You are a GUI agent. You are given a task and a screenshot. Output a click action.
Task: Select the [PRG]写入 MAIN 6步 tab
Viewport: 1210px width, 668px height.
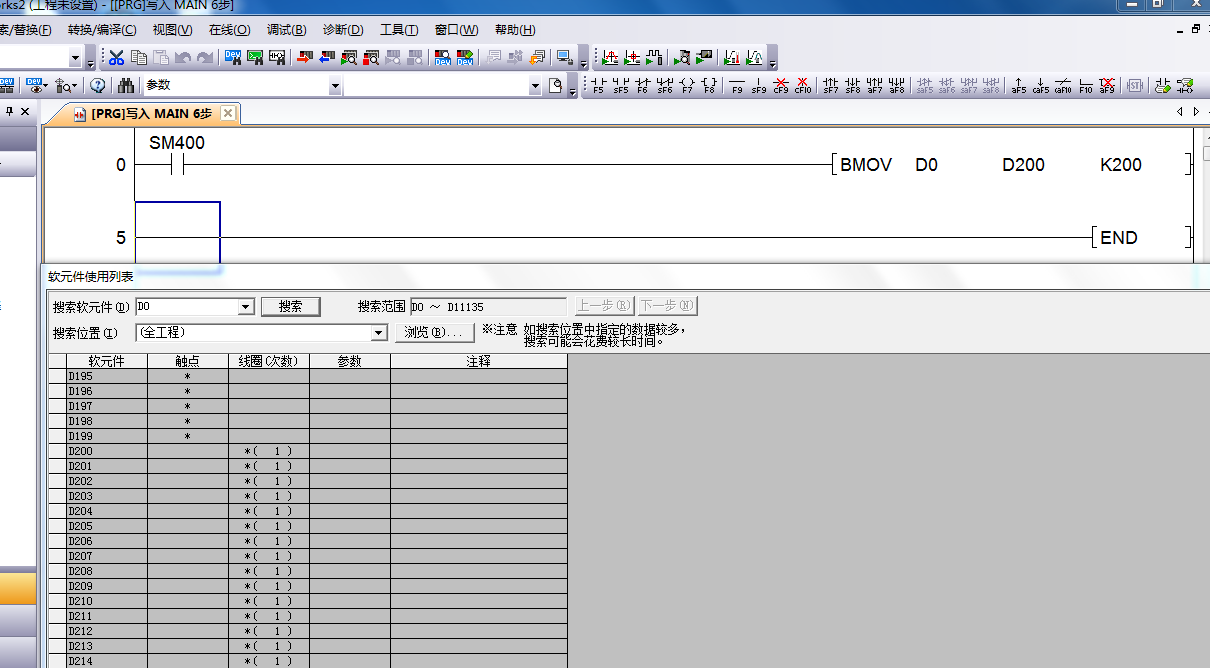click(x=150, y=114)
